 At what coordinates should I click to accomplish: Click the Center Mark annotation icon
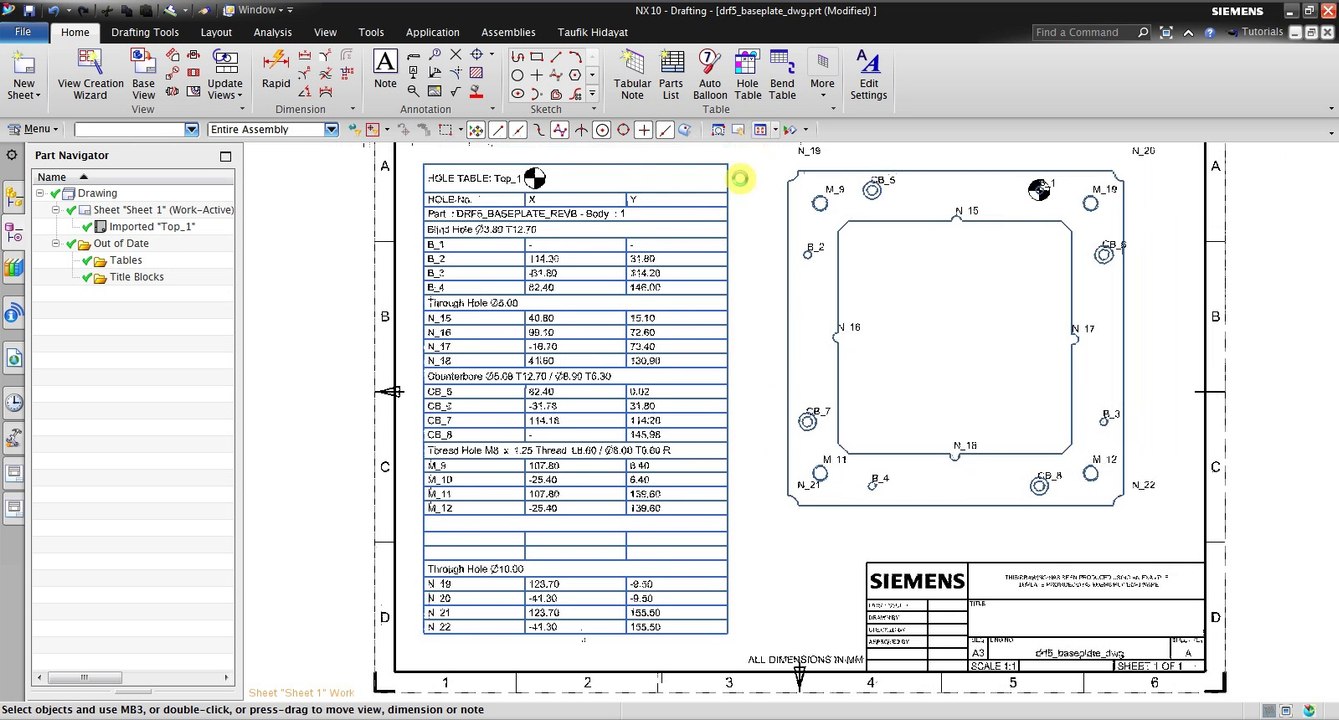(x=476, y=54)
